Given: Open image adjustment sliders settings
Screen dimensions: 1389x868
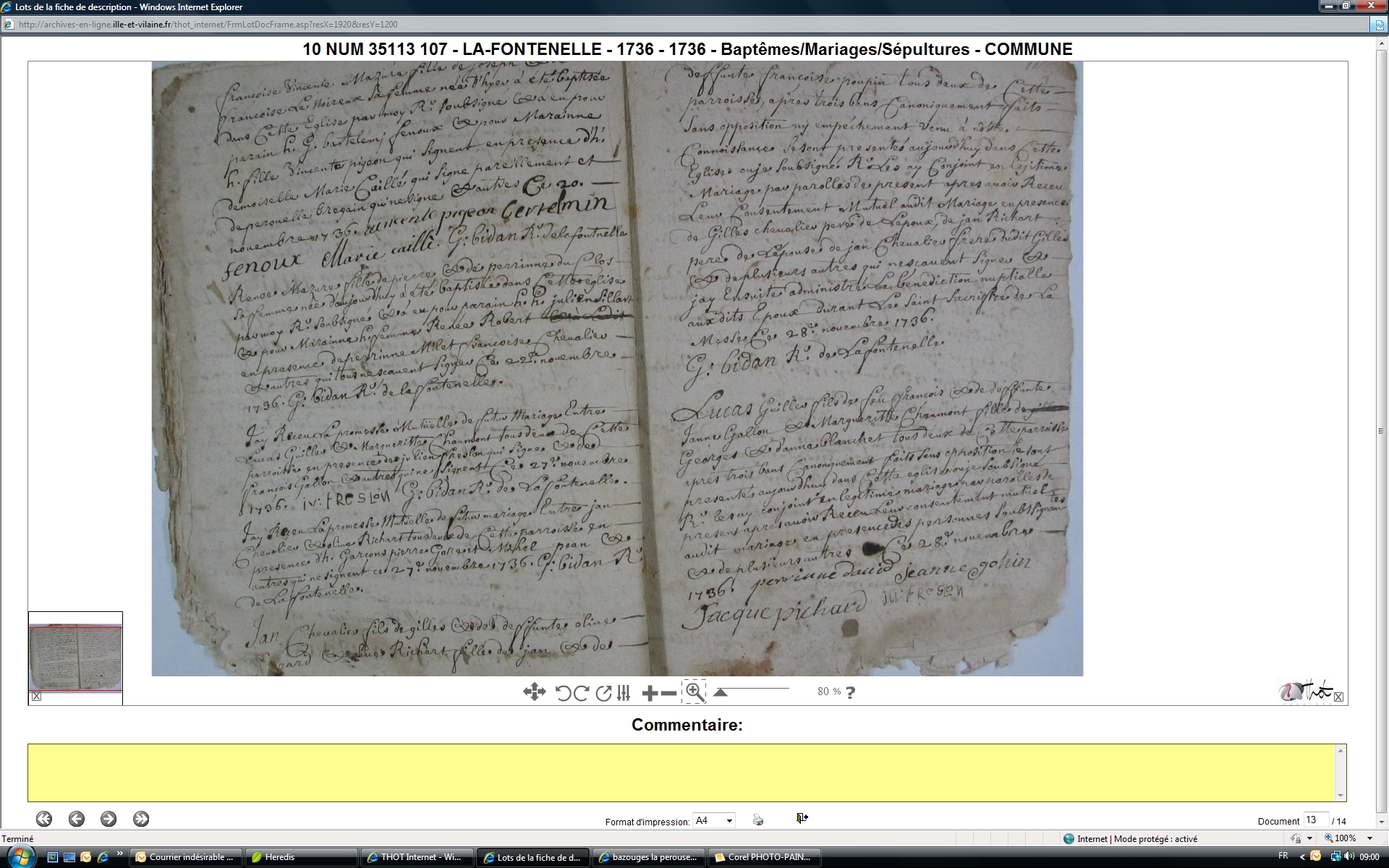Looking at the screenshot, I should tap(624, 693).
